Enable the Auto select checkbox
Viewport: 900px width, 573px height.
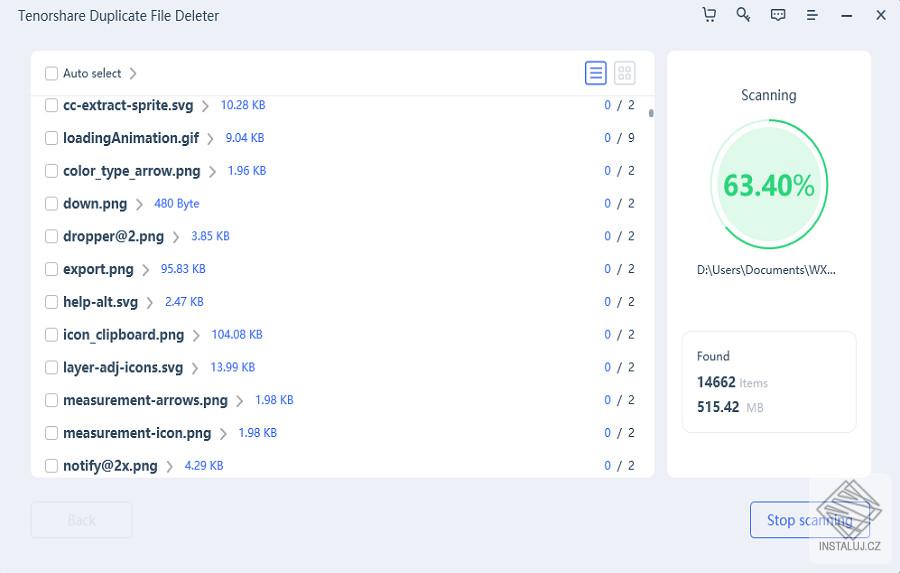51,73
